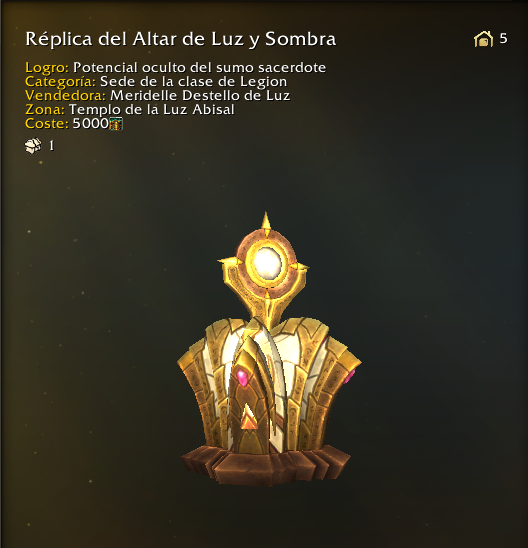Click the Logro label
The height and width of the screenshot is (548, 528).
pyautogui.click(x=47, y=67)
